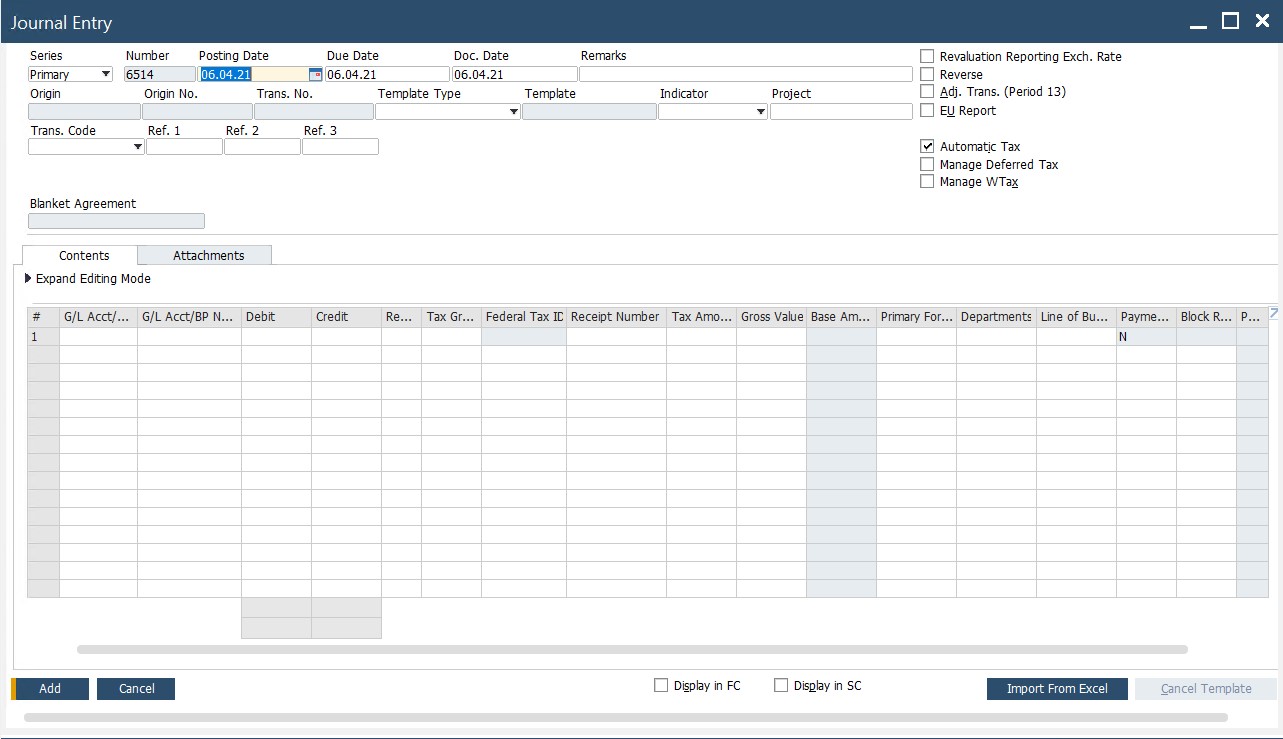Check the EU Report option
The height and width of the screenshot is (739, 1283).
click(926, 110)
